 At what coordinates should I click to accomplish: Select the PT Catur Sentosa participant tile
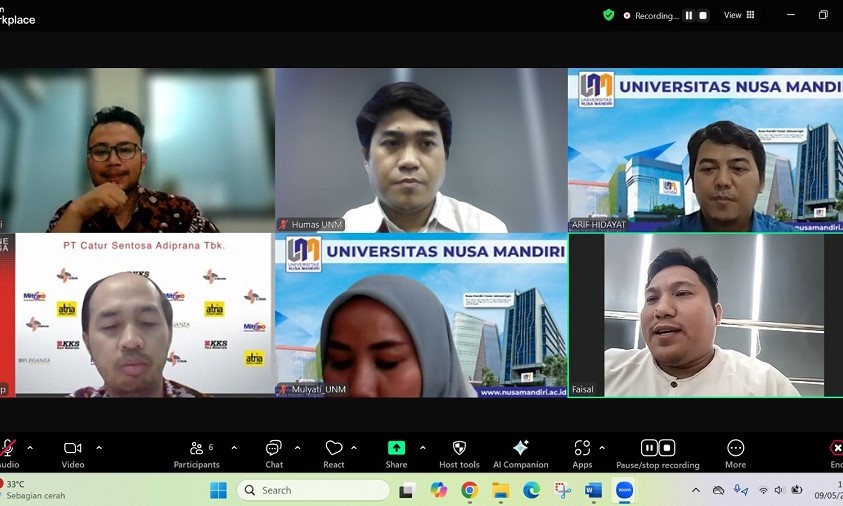(x=137, y=316)
